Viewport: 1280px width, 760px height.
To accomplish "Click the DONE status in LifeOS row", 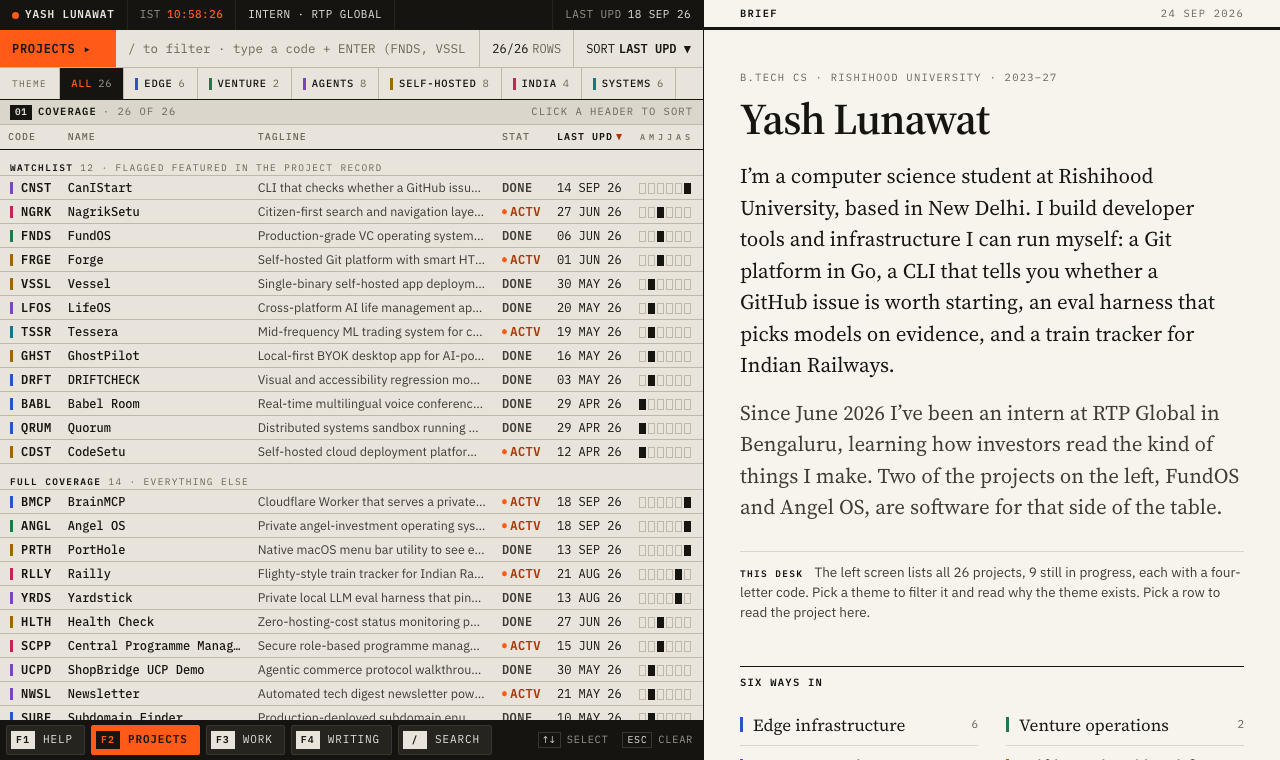I will [517, 308].
